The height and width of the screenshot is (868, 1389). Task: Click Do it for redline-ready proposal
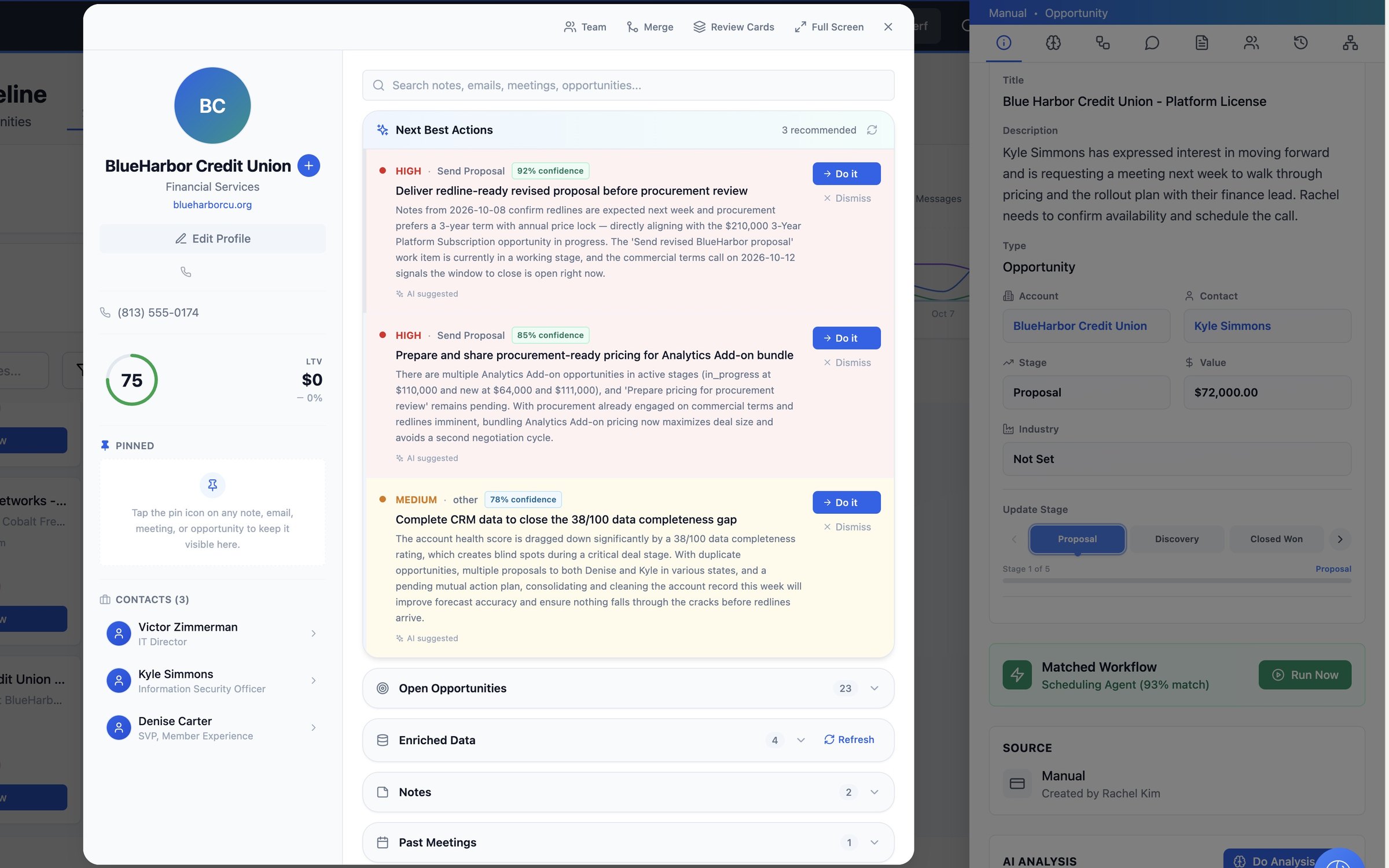[x=846, y=174]
